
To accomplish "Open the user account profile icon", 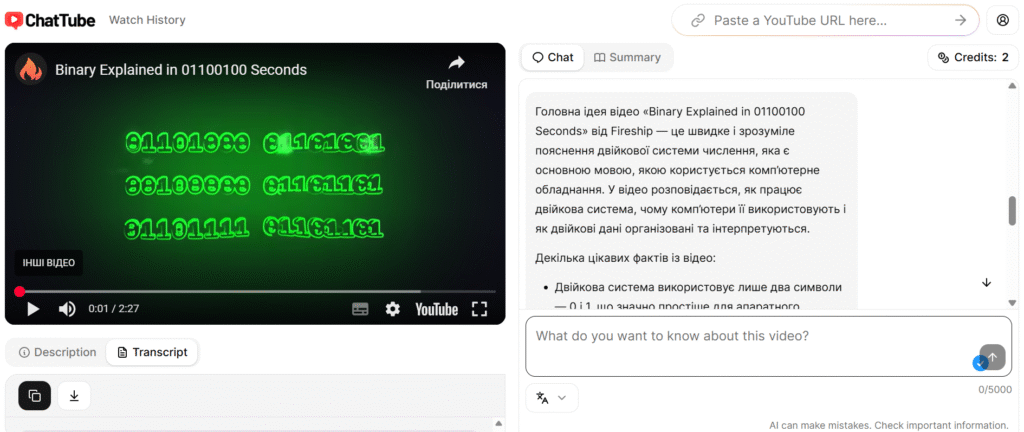I will pos(1003,20).
